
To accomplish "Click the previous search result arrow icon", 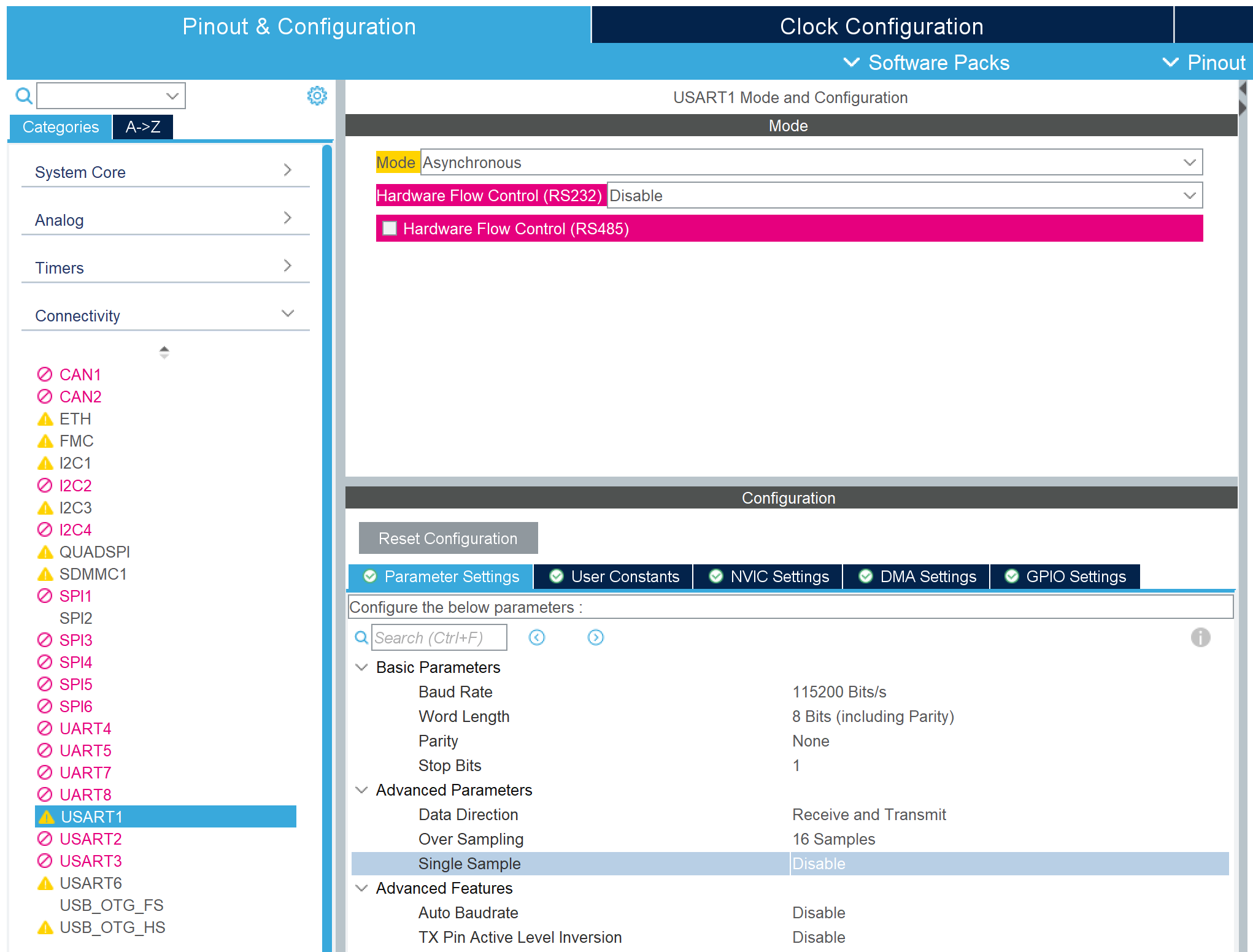I will 536,637.
